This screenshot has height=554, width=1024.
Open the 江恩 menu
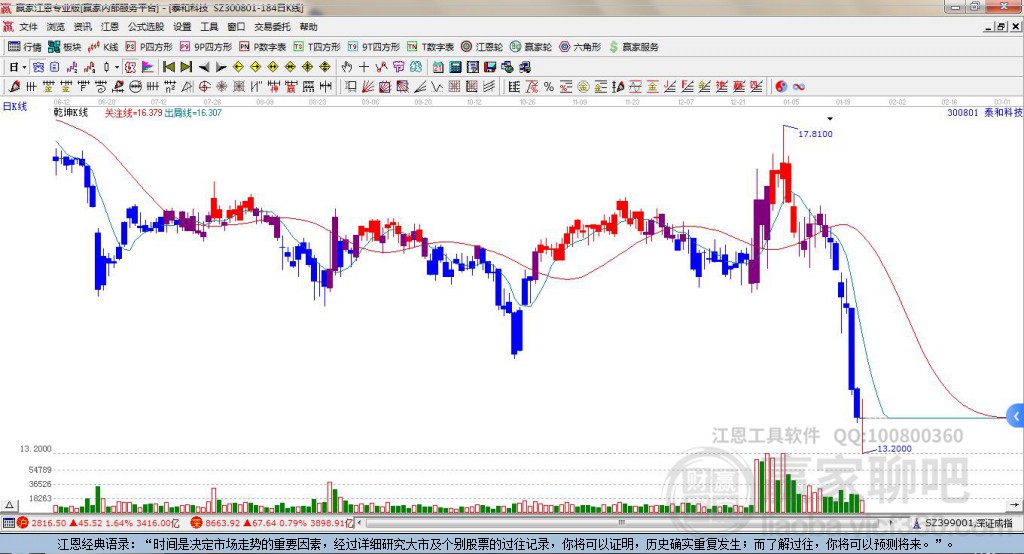[110, 27]
